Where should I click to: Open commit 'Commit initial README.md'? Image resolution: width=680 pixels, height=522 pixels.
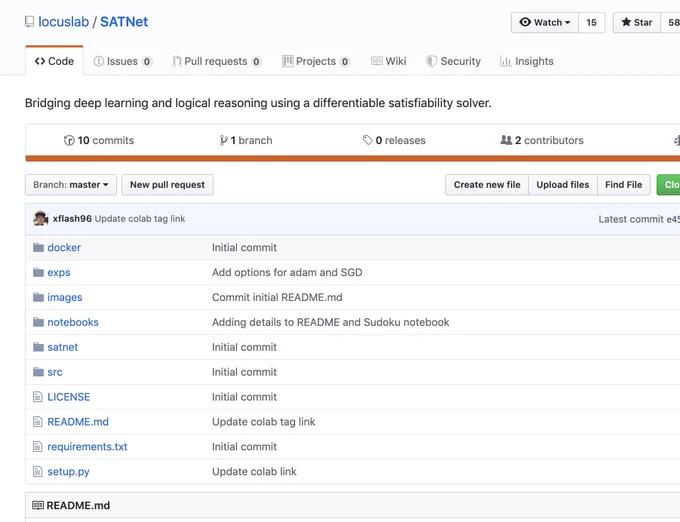(277, 297)
